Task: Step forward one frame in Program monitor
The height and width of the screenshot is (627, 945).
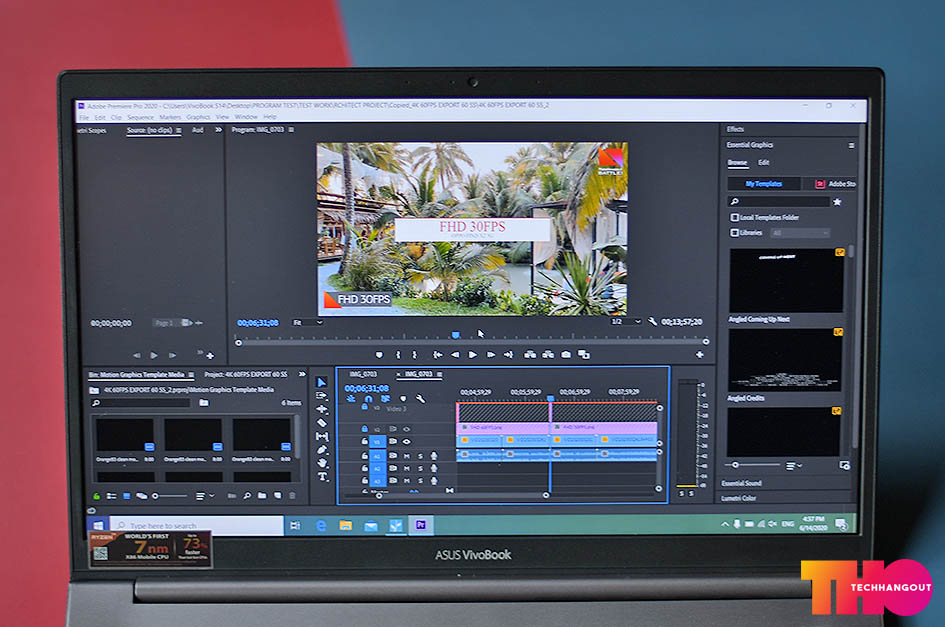Action: (x=491, y=354)
